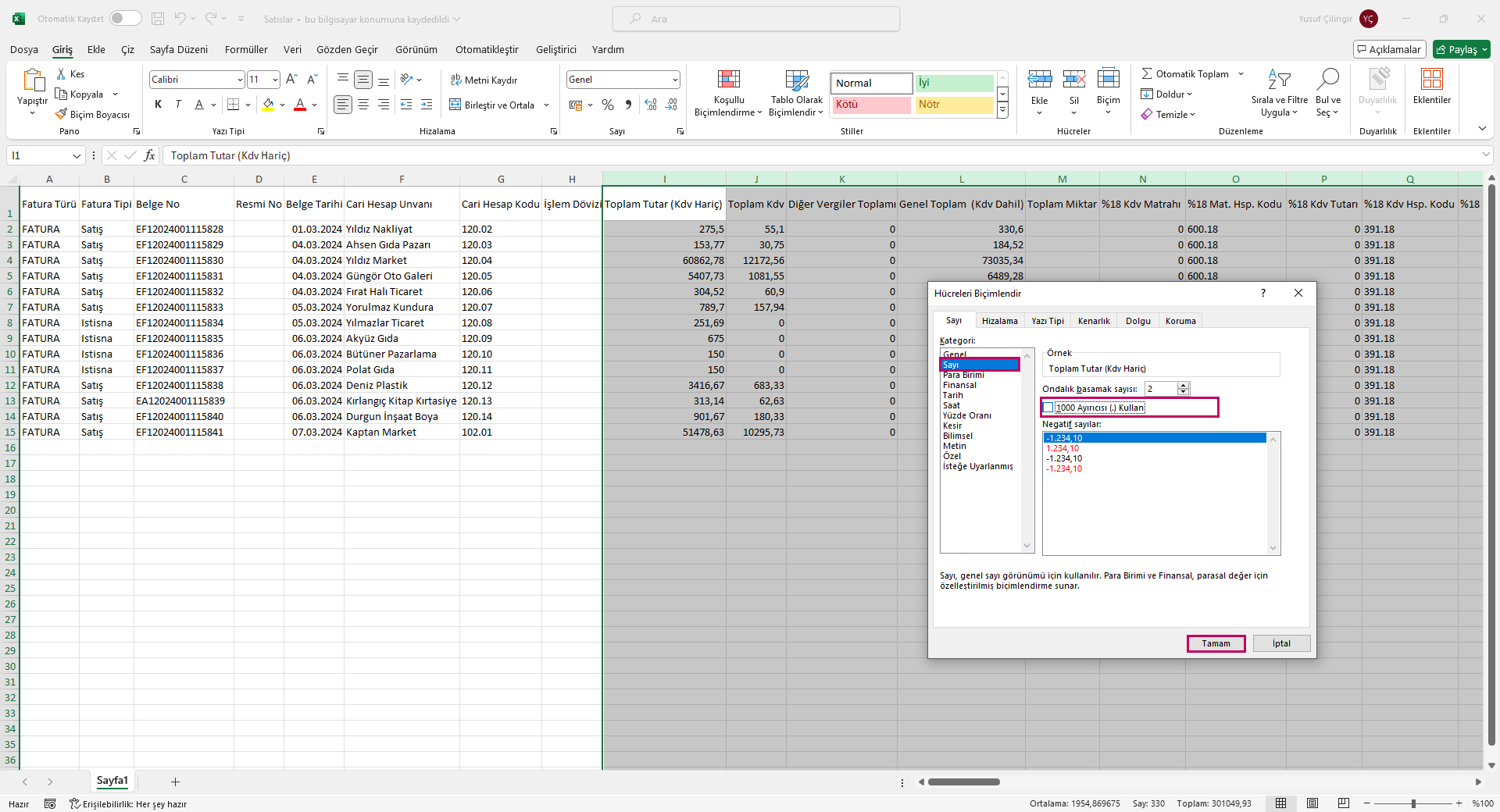Click the percent style icon
This screenshot has width=1500, height=812.
point(608,105)
